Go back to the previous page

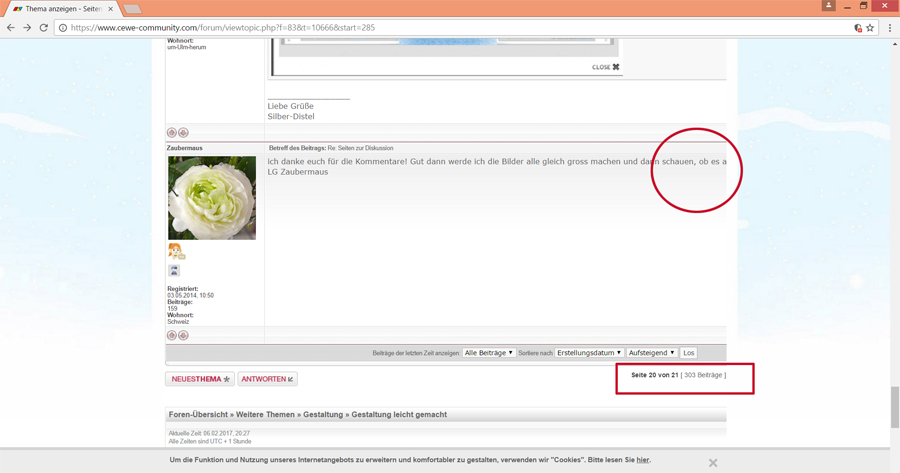pyautogui.click(x=10, y=28)
